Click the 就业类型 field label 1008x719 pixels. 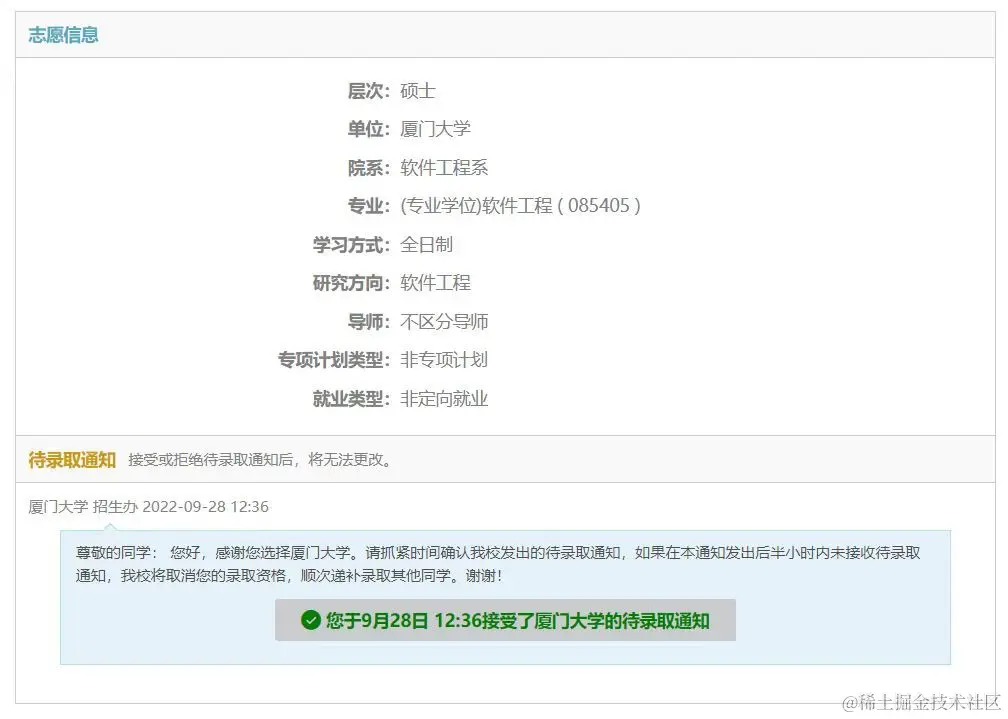pyautogui.click(x=352, y=399)
